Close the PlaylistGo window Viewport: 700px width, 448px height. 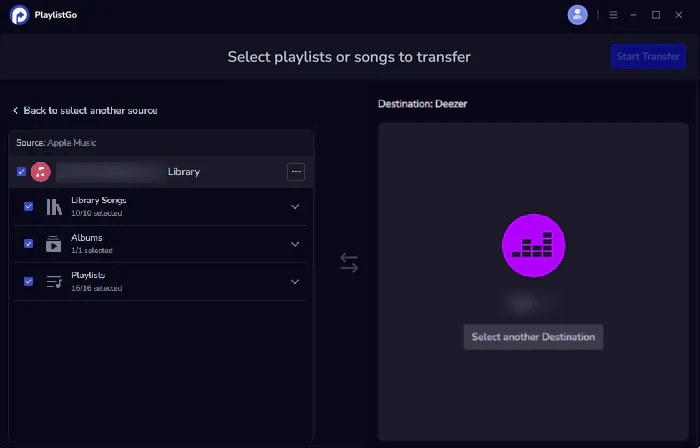(679, 15)
